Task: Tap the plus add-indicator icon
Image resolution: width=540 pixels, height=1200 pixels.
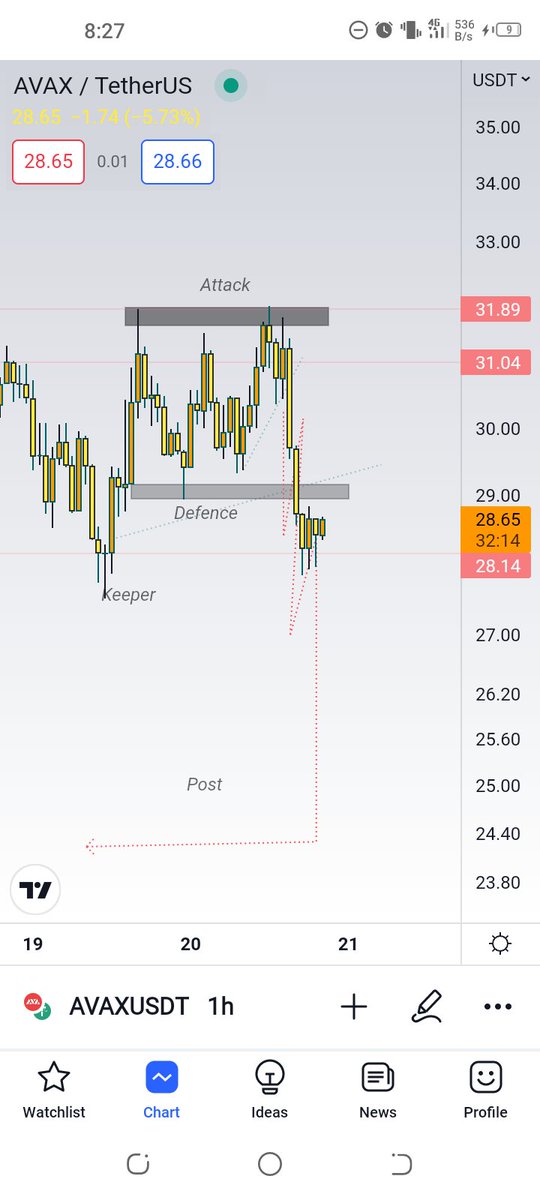Action: [x=354, y=1006]
